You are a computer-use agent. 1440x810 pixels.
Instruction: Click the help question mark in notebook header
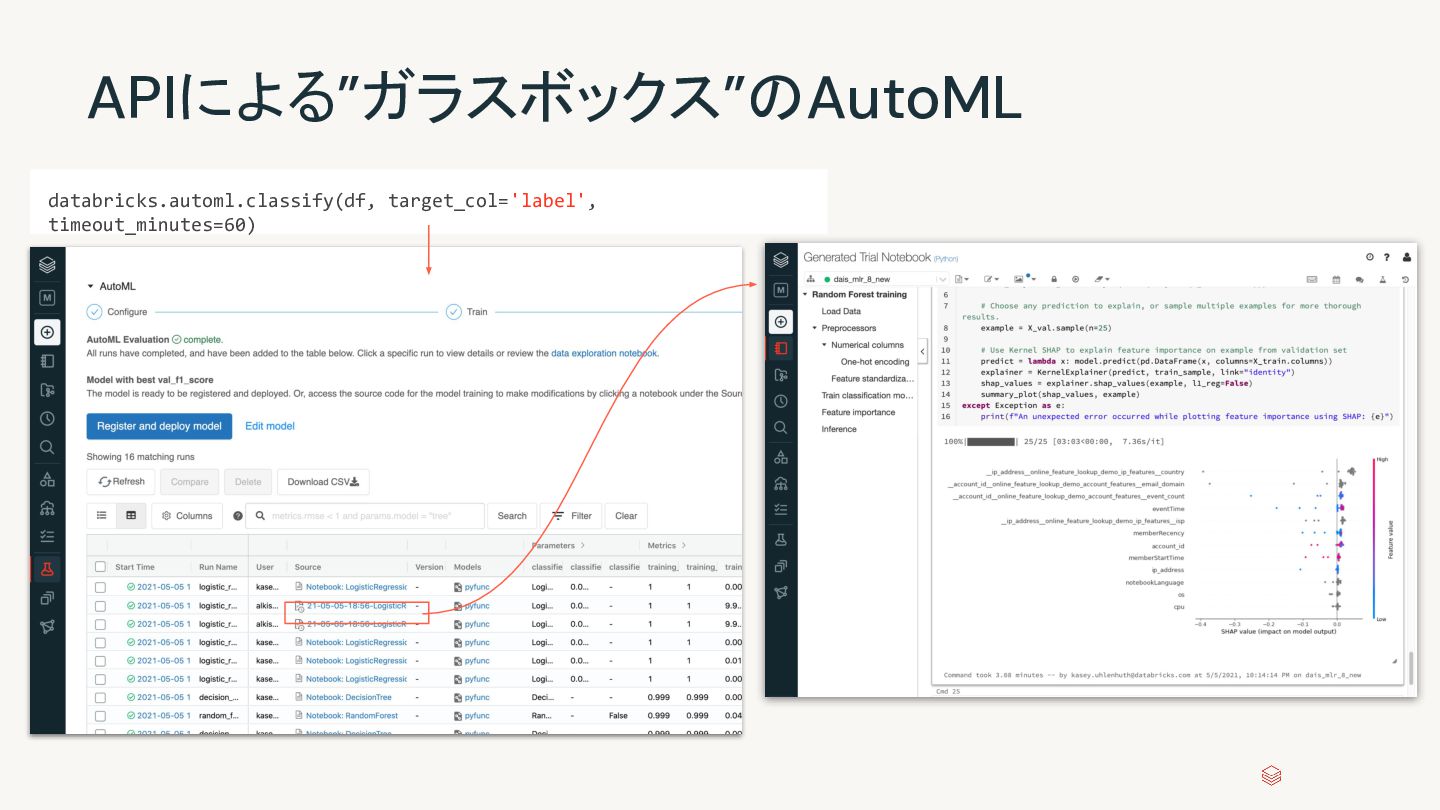(1387, 257)
